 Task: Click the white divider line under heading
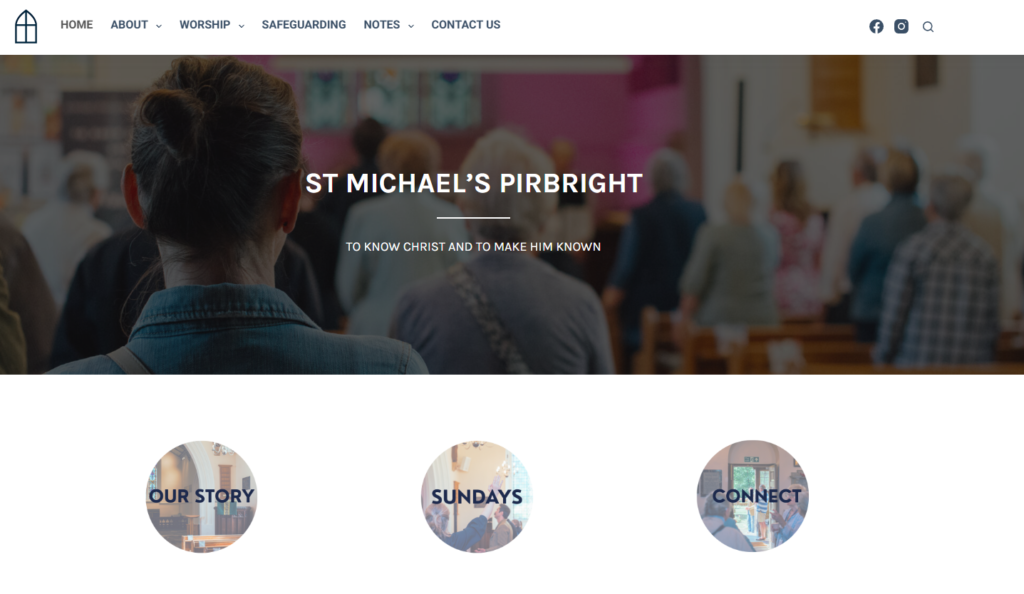pos(473,217)
